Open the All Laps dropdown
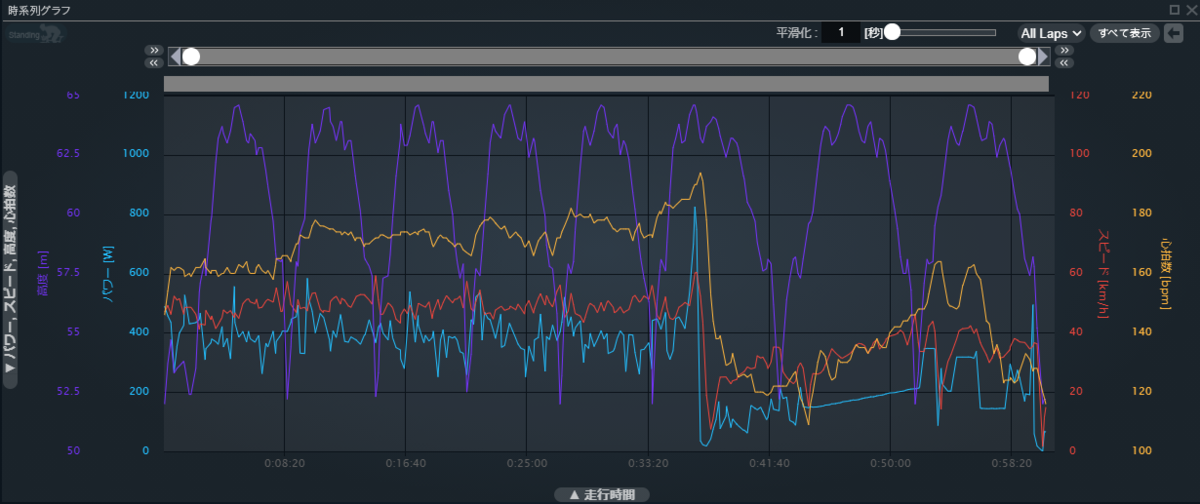The width and height of the screenshot is (1200, 504). point(1051,33)
